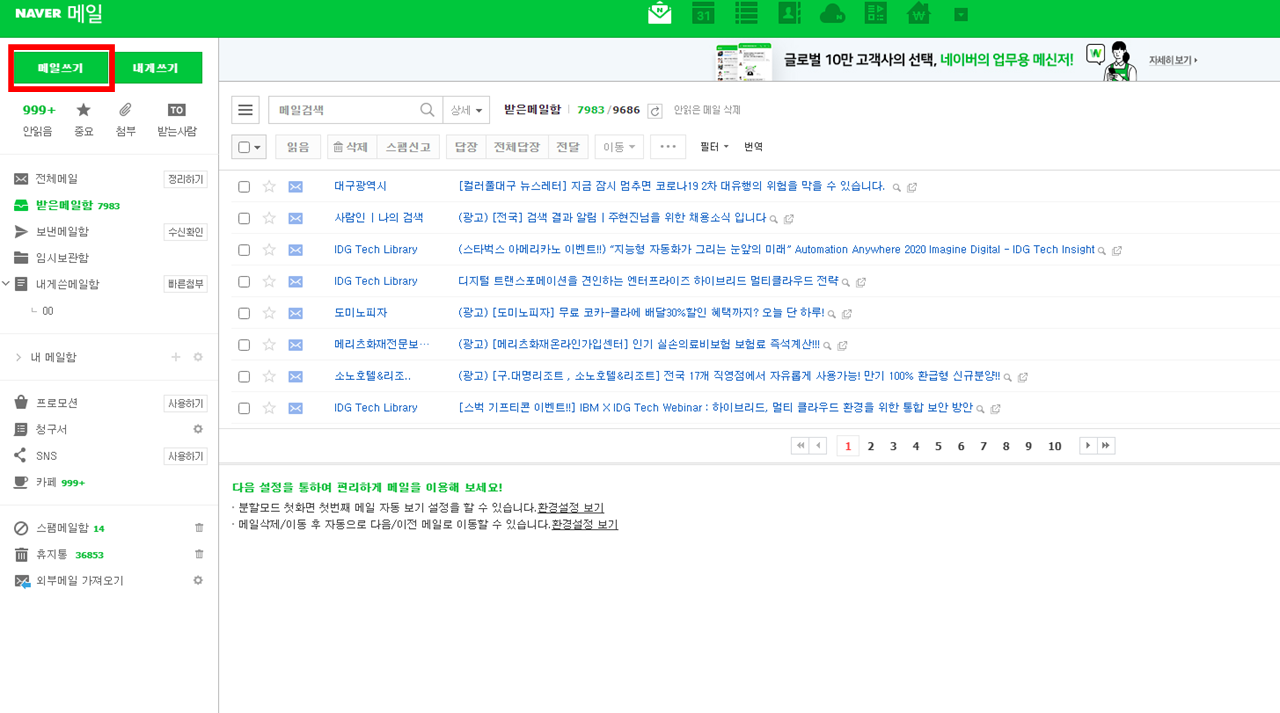The height and width of the screenshot is (713, 1280).
Task: Check the 사람인 mail checkbox
Action: tap(244, 218)
